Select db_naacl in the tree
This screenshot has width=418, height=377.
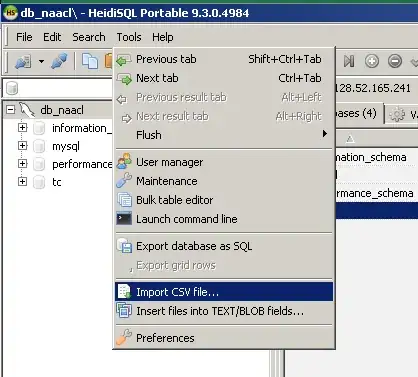[62, 110]
